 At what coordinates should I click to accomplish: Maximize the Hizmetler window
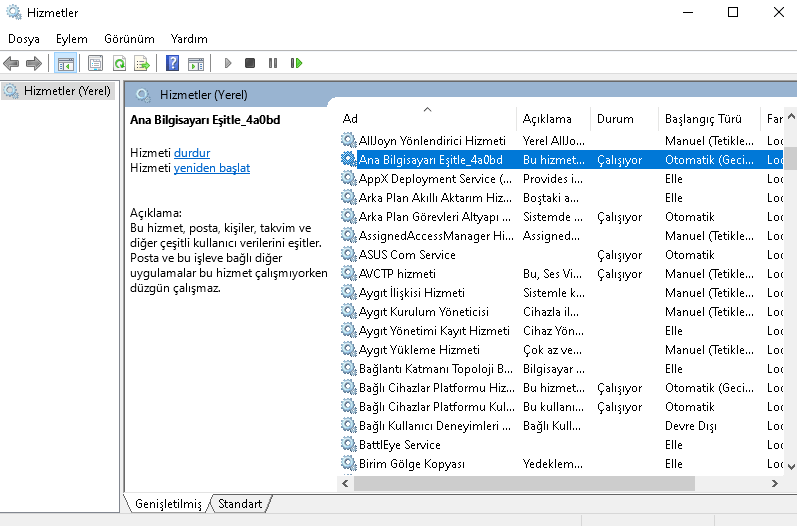pyautogui.click(x=732, y=12)
